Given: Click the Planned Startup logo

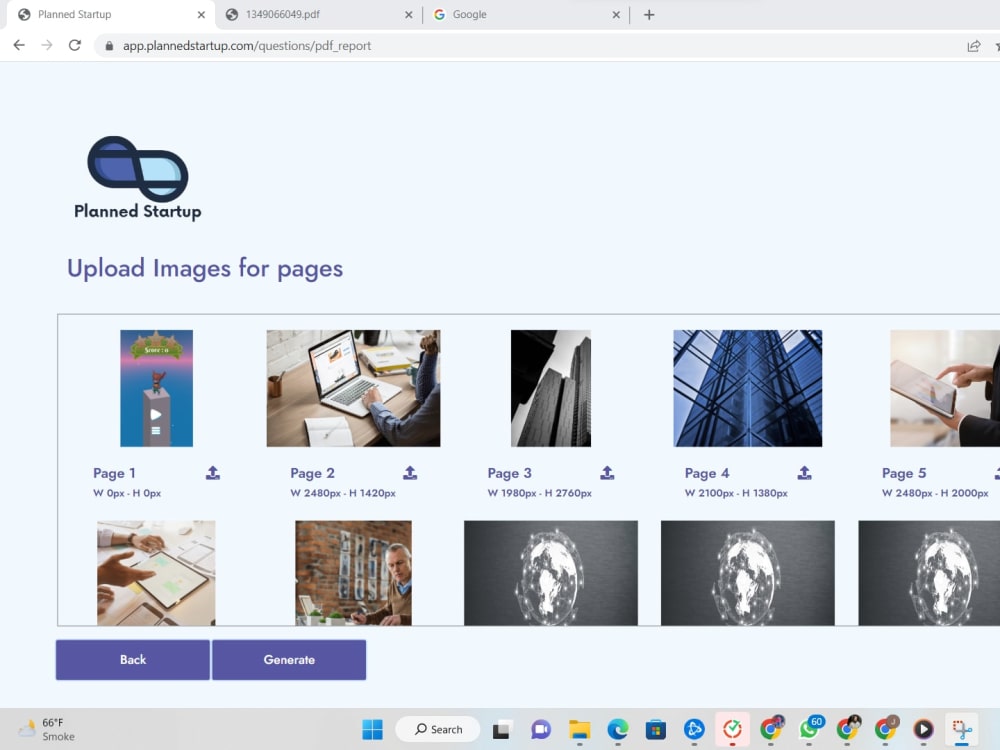Looking at the screenshot, I should point(138,178).
